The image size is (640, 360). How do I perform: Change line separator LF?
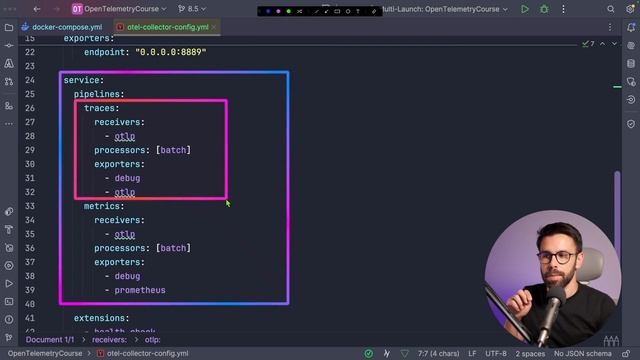472,353
